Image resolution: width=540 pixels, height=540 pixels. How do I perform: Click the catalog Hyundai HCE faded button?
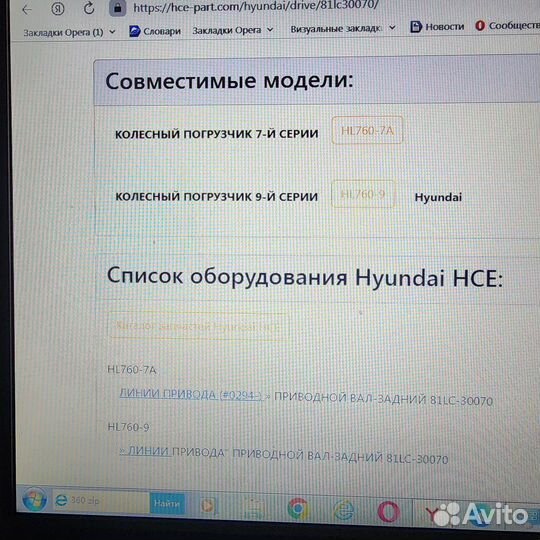tap(198, 326)
